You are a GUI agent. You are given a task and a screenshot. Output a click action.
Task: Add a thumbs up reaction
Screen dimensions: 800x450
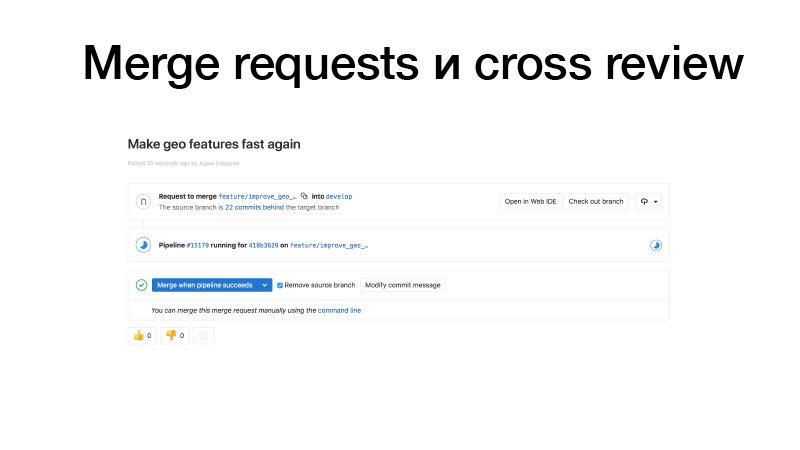(x=142, y=335)
